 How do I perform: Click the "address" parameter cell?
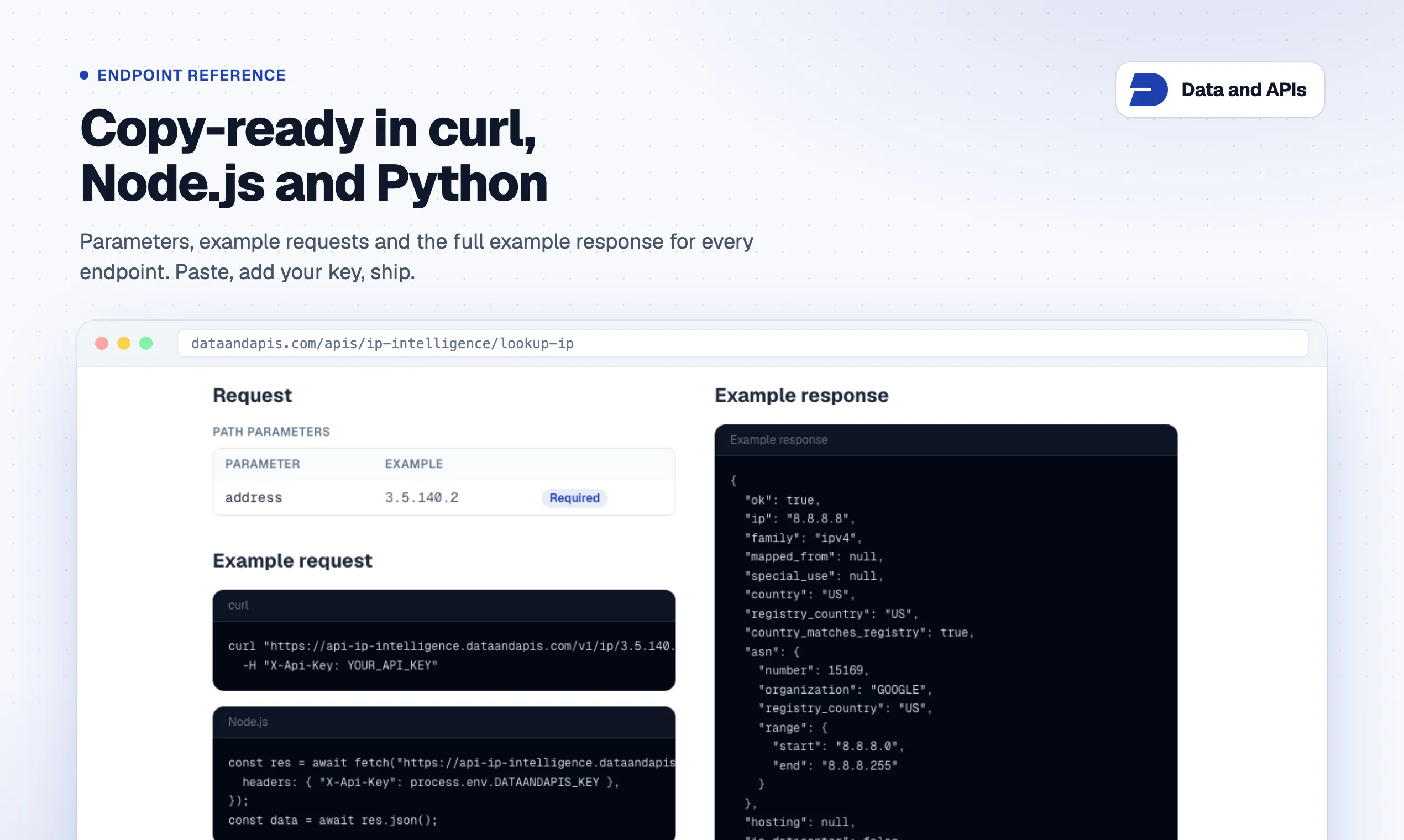[x=254, y=497]
